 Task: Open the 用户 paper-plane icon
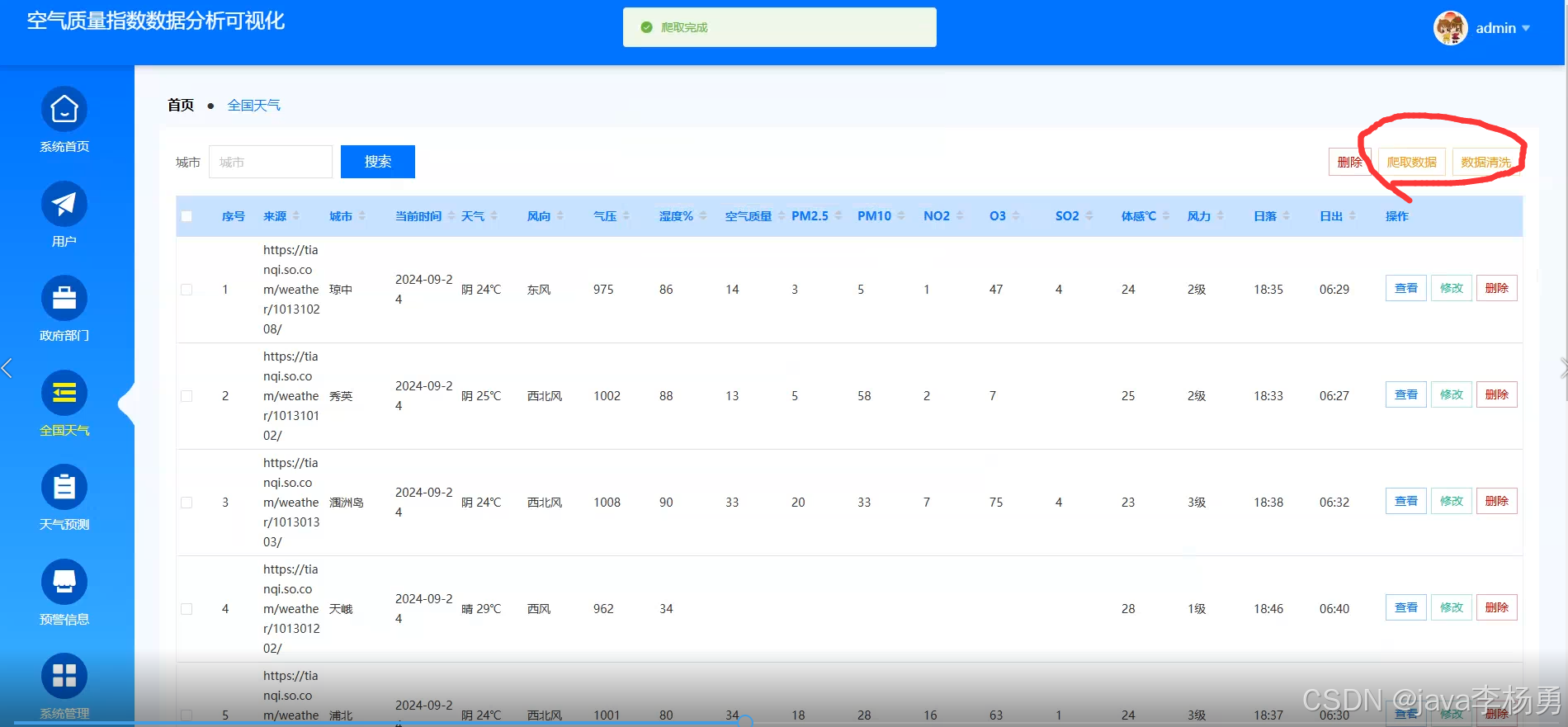[64, 204]
